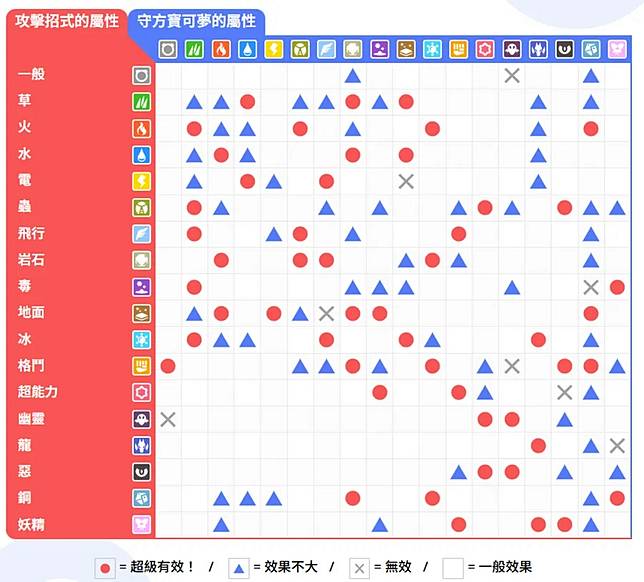Image resolution: width=644 pixels, height=582 pixels.
Task: Select the icon beside the 草 attack row label
Action: pyautogui.click(x=141, y=102)
